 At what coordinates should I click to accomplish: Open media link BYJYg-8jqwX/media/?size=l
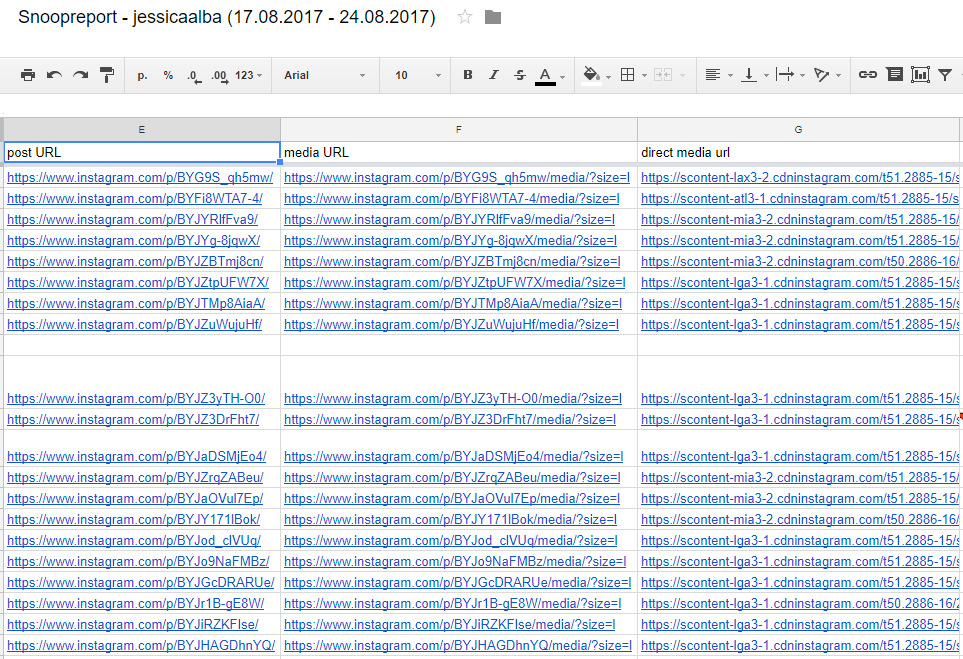pos(450,241)
